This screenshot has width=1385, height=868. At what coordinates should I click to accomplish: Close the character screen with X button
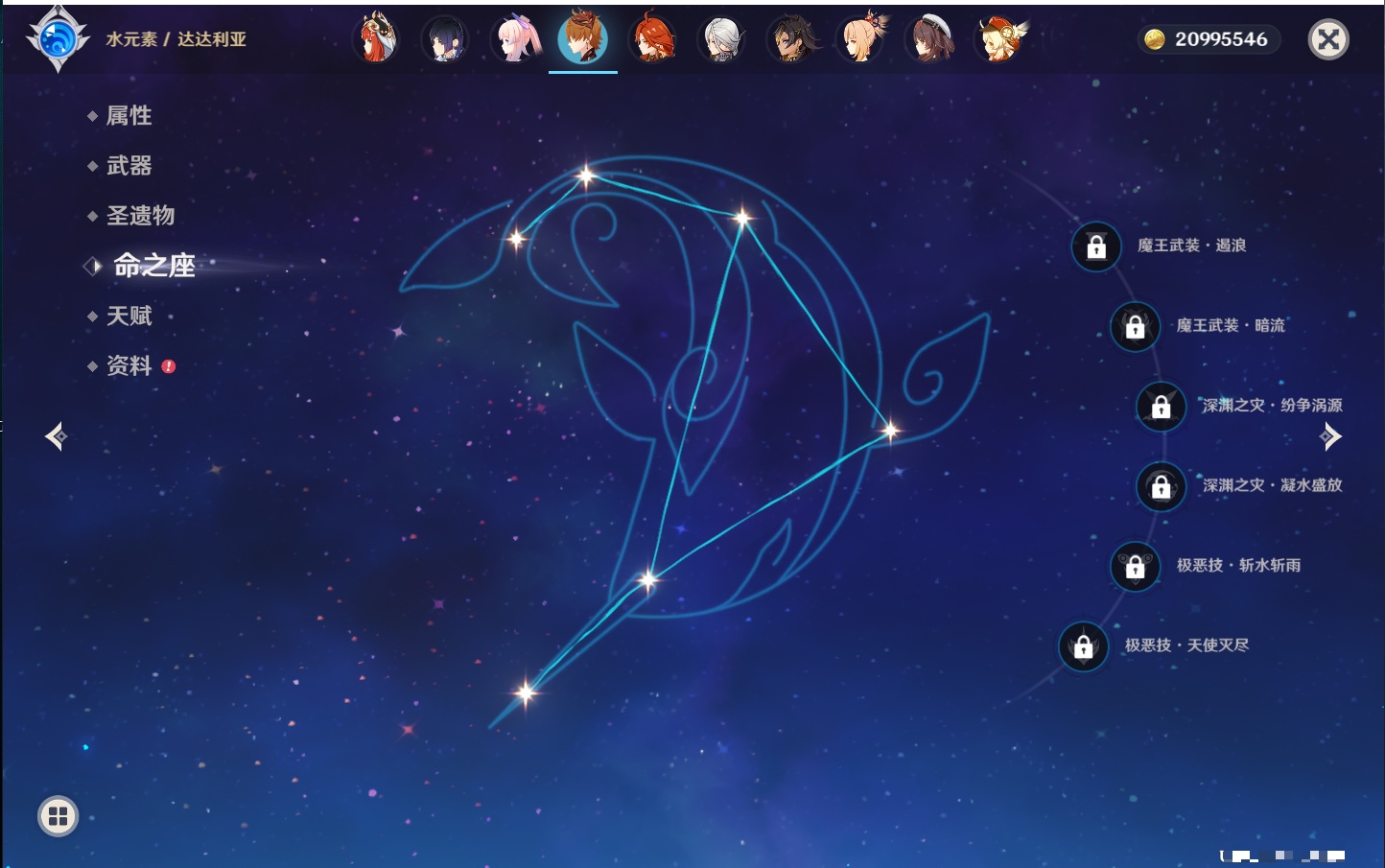click(1328, 39)
